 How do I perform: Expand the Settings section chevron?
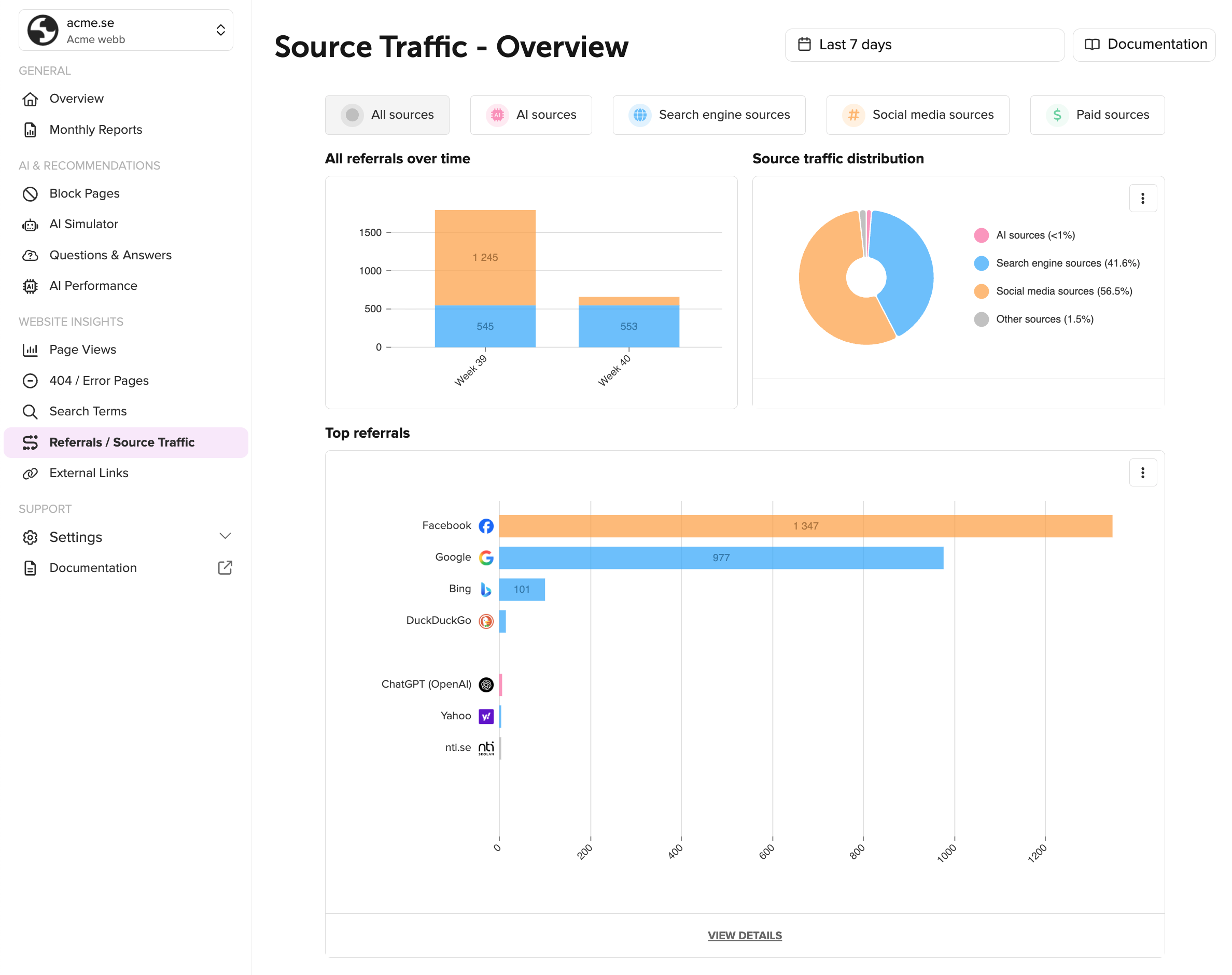tap(225, 536)
